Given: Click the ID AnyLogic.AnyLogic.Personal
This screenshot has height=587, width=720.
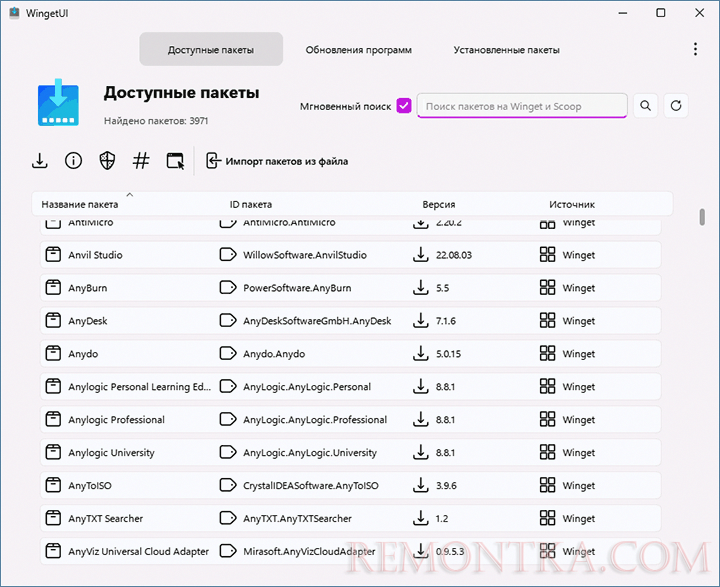Looking at the screenshot, I should click(307, 387).
